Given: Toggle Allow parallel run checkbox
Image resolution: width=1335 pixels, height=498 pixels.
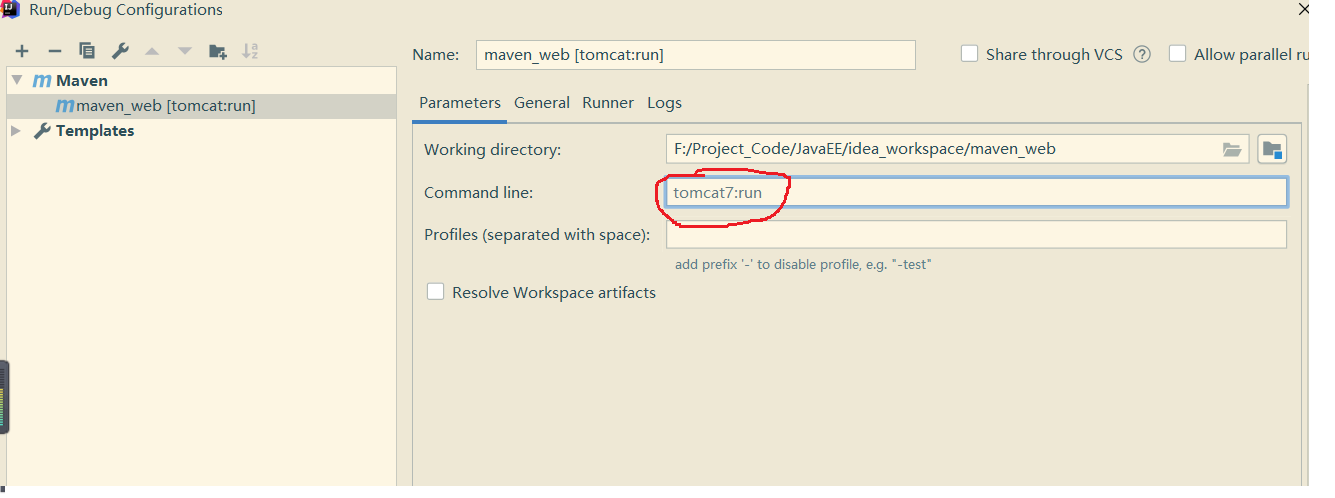Looking at the screenshot, I should pos(1177,54).
